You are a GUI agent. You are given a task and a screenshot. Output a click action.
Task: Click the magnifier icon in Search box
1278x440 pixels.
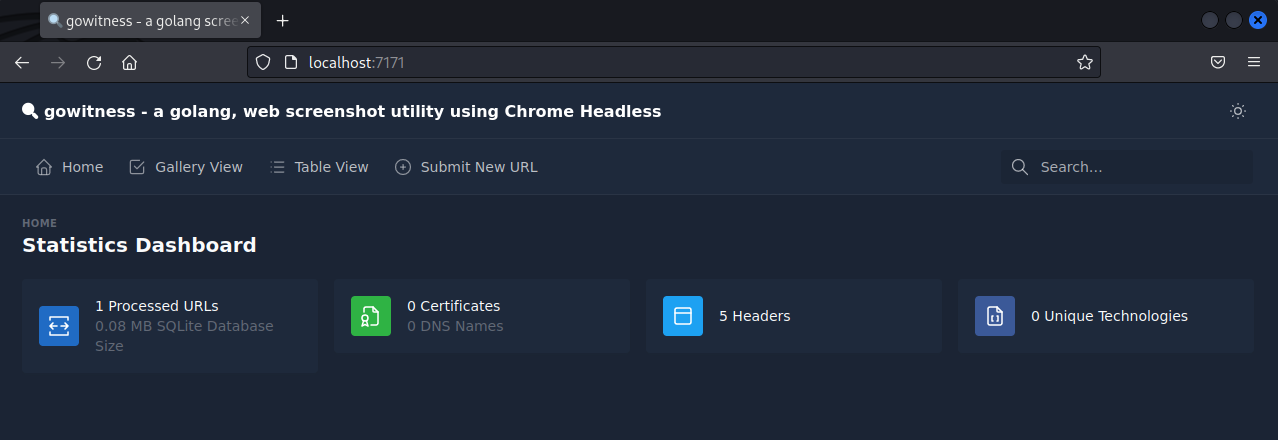(1020, 167)
